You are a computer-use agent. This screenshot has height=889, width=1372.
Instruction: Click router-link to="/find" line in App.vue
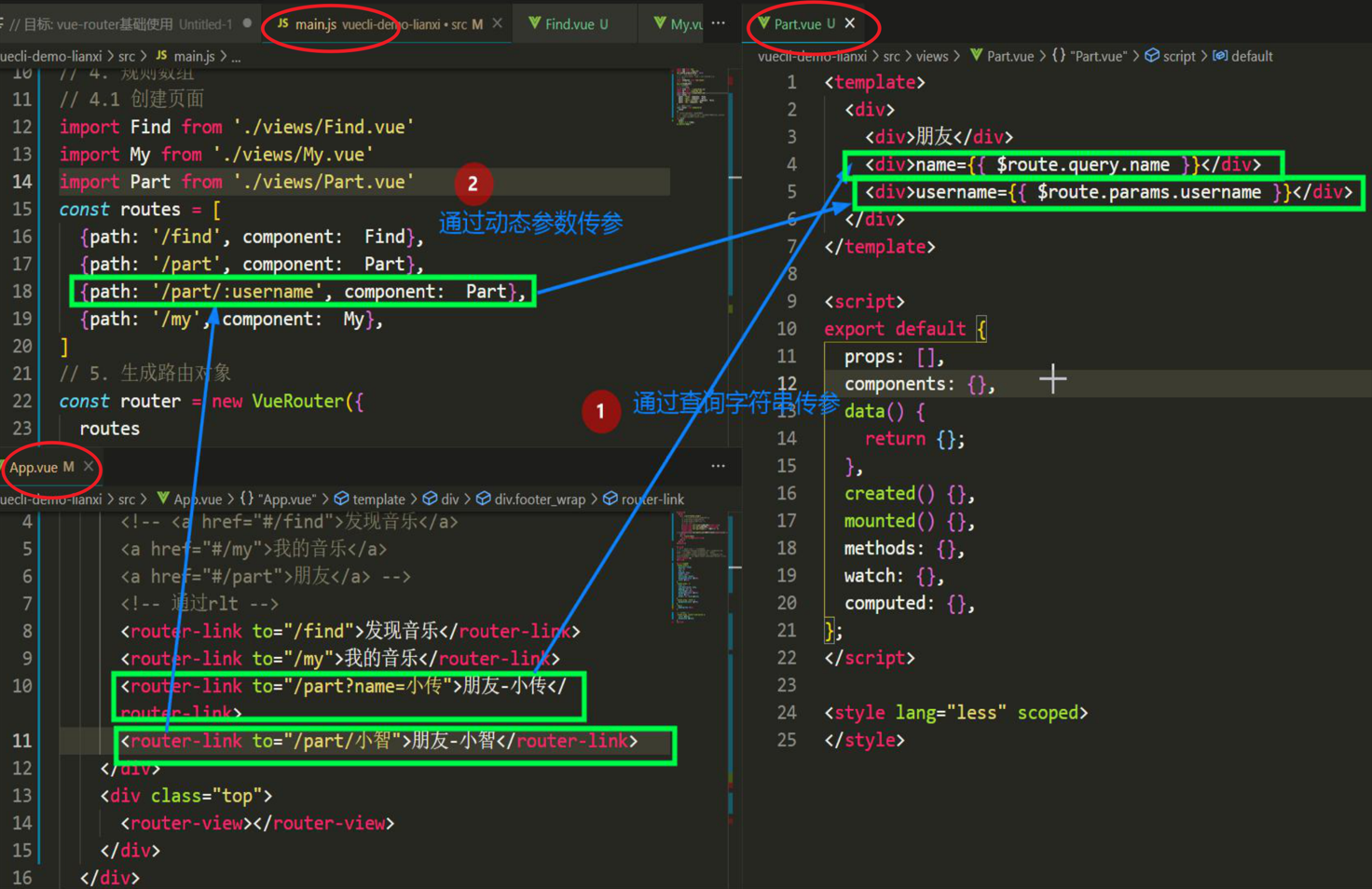[x=350, y=631]
